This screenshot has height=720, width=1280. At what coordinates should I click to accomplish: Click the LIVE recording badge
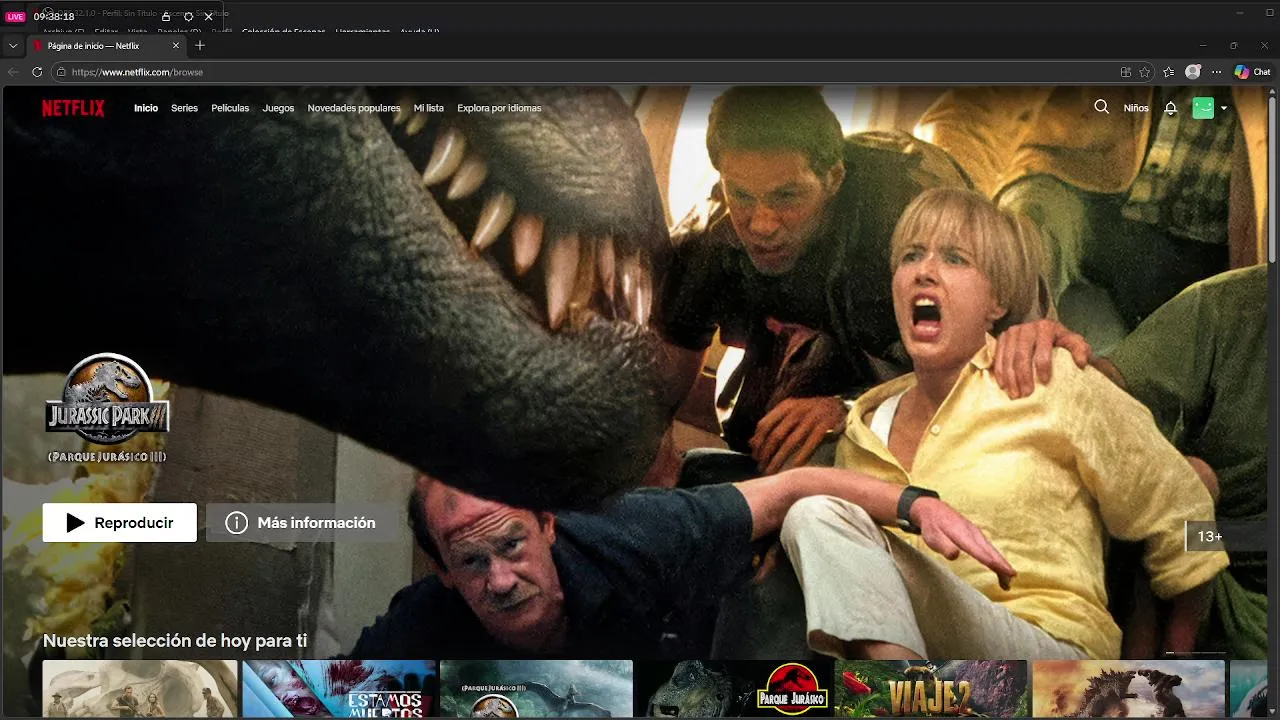pyautogui.click(x=15, y=17)
